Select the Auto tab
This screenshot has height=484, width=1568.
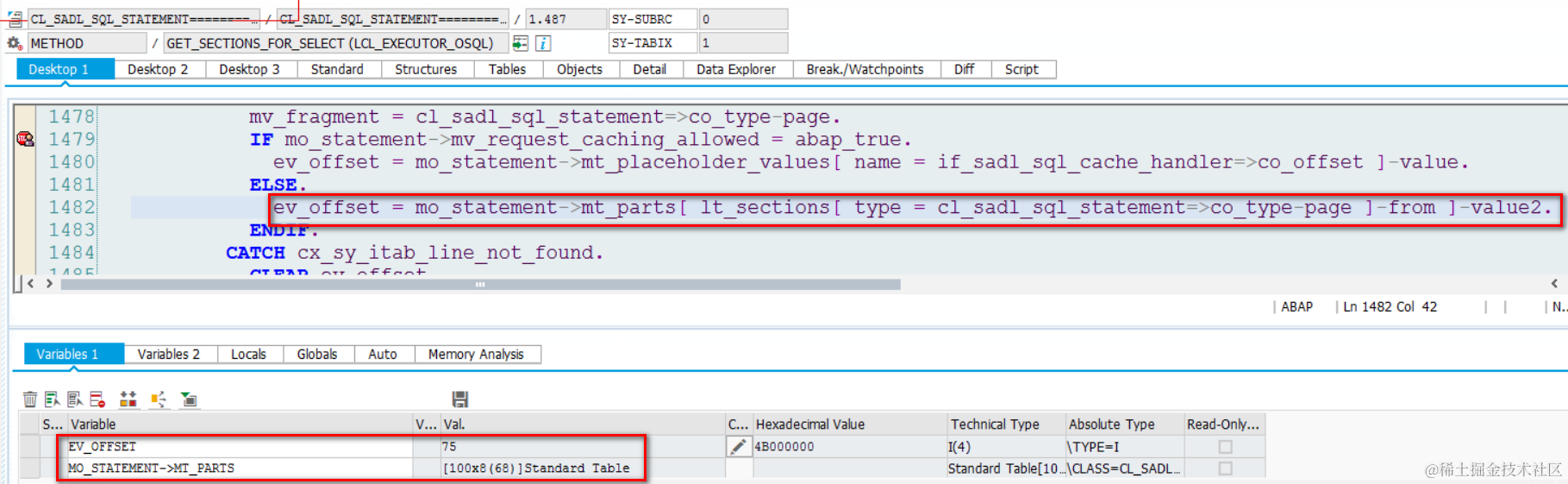click(x=383, y=354)
